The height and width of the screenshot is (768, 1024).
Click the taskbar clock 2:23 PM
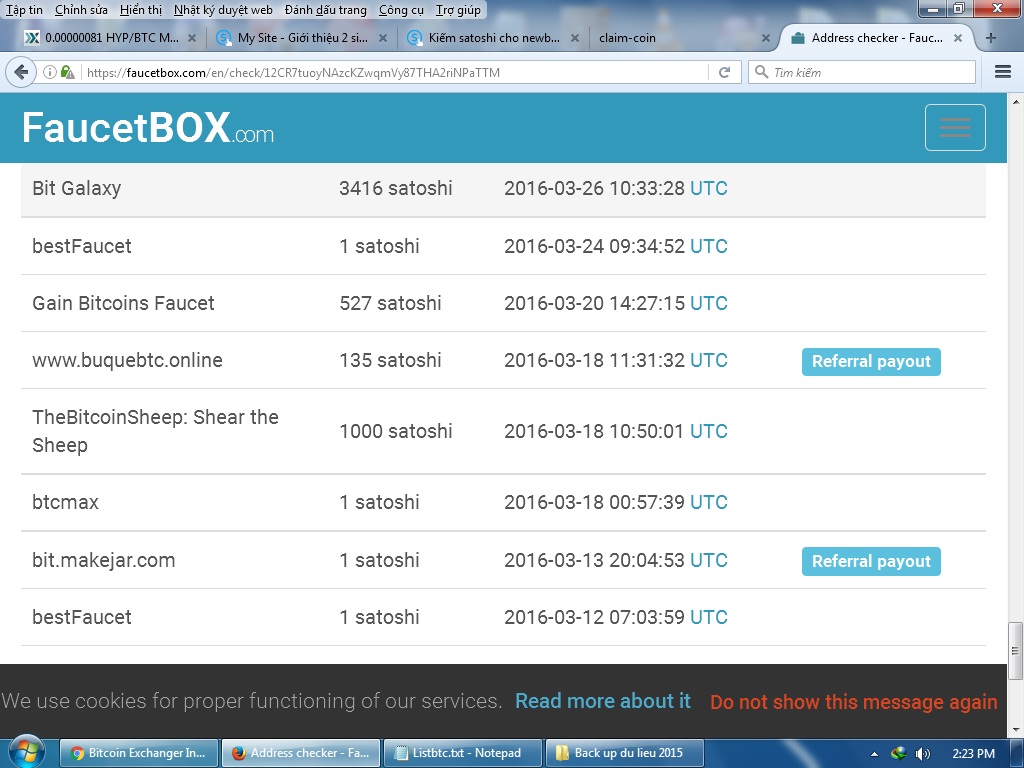click(x=973, y=754)
